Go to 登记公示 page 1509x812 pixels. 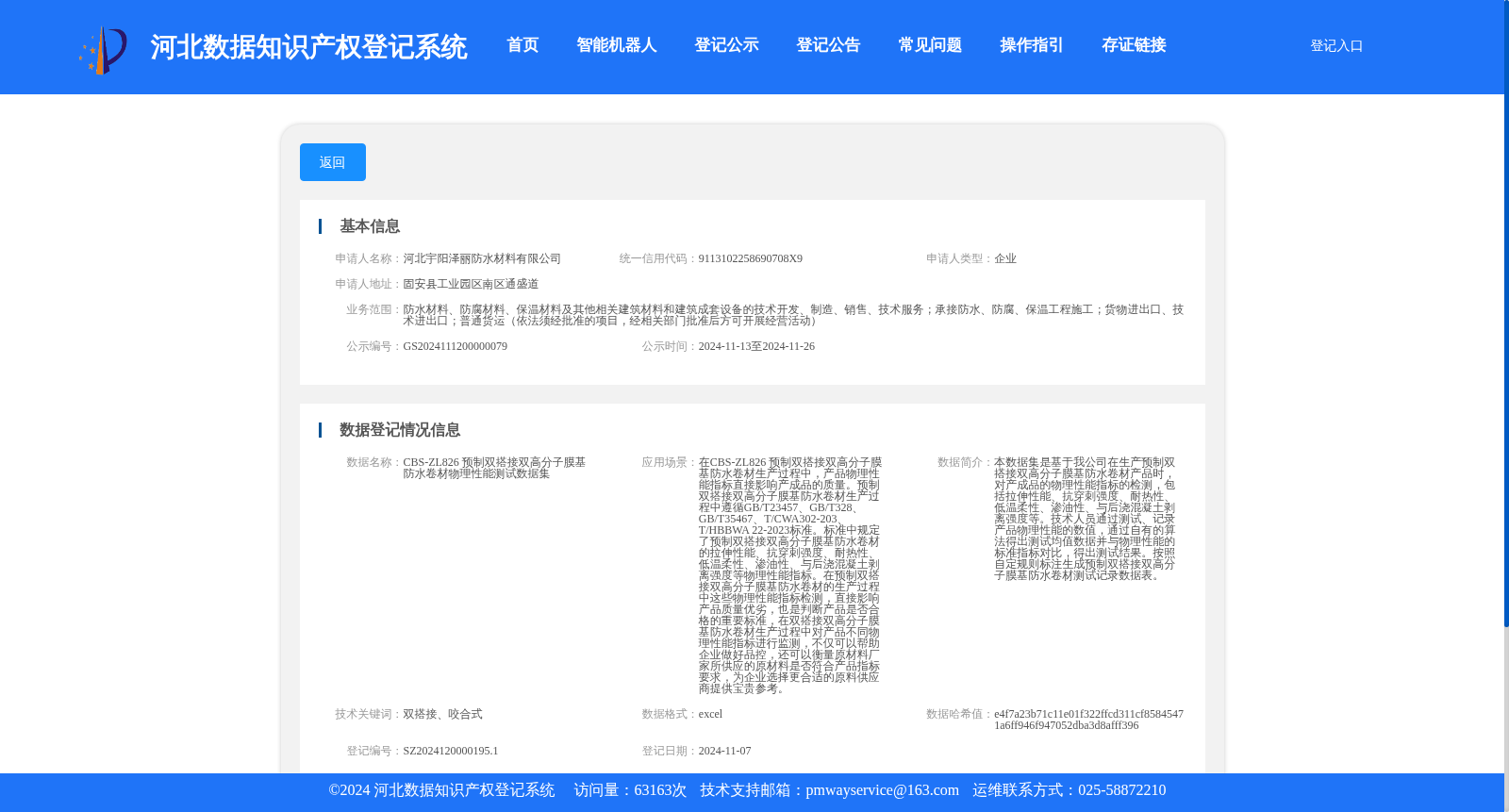coord(726,45)
